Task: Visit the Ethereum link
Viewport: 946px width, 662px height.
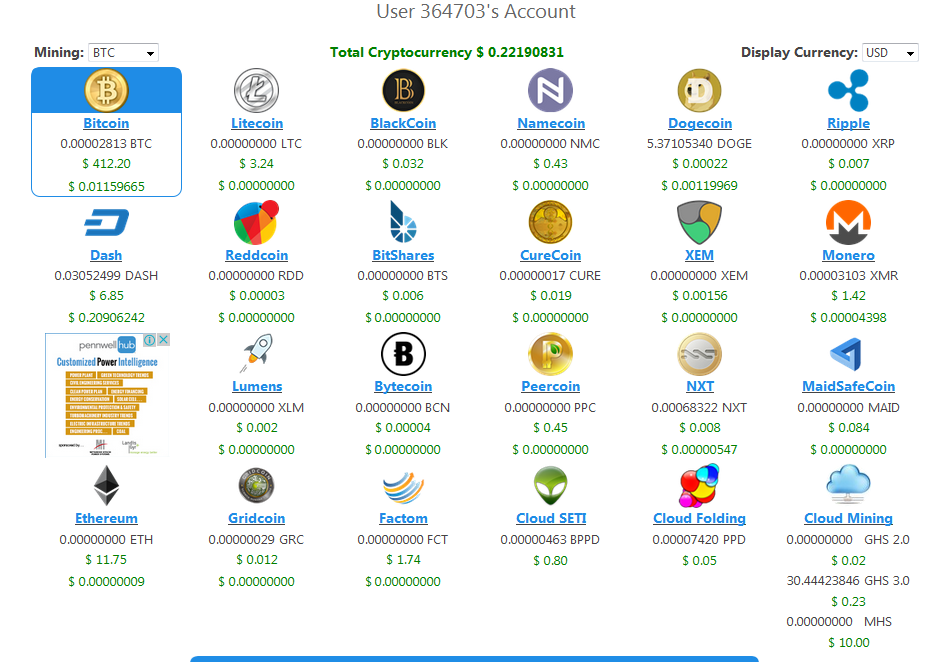Action: point(106,518)
